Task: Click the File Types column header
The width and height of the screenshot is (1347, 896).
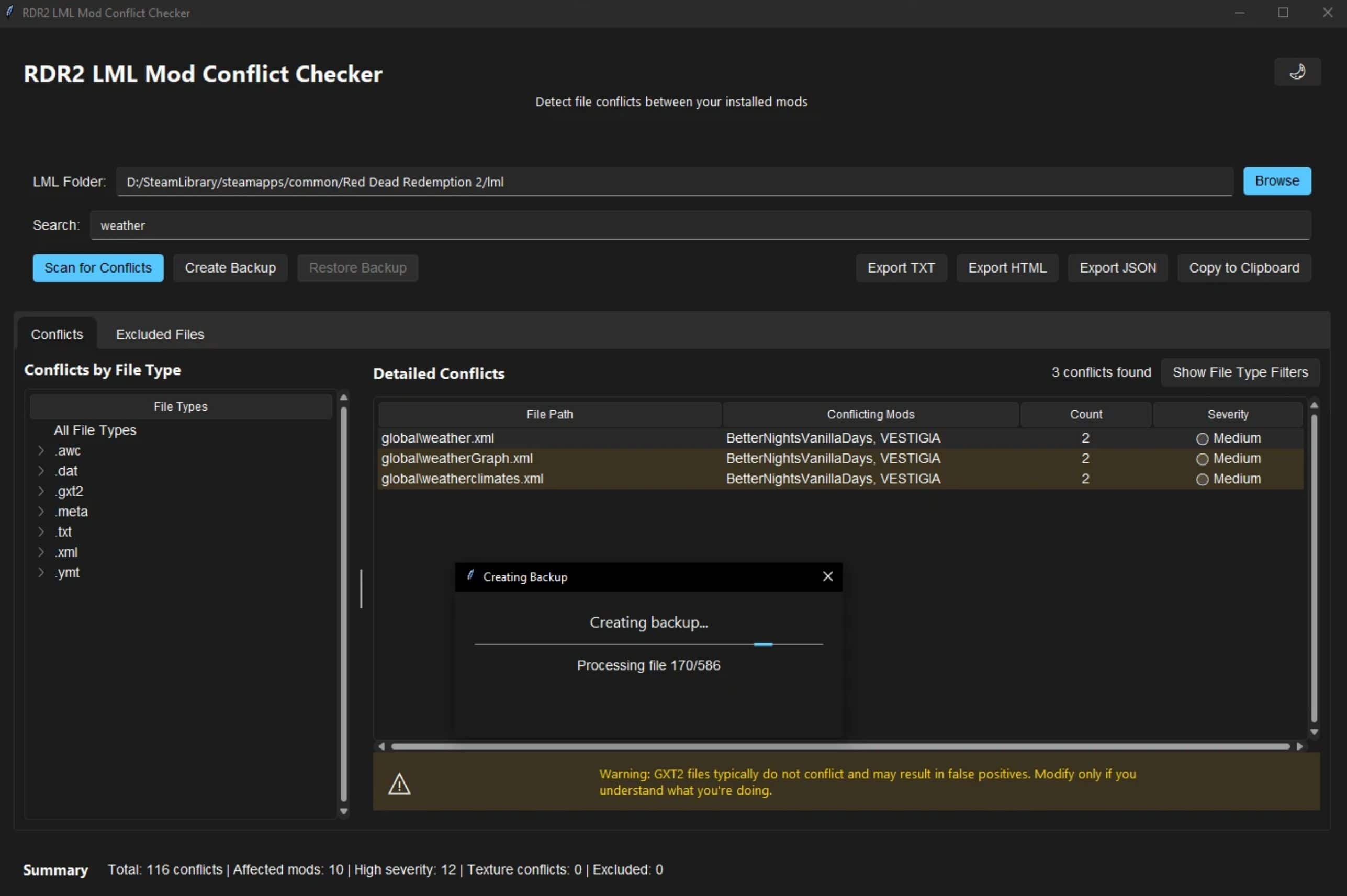Action: click(x=181, y=406)
